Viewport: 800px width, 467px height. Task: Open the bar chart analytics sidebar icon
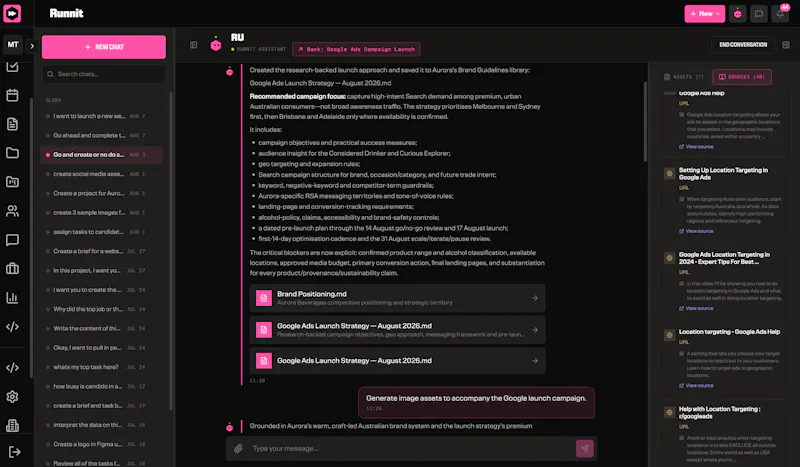click(13, 298)
